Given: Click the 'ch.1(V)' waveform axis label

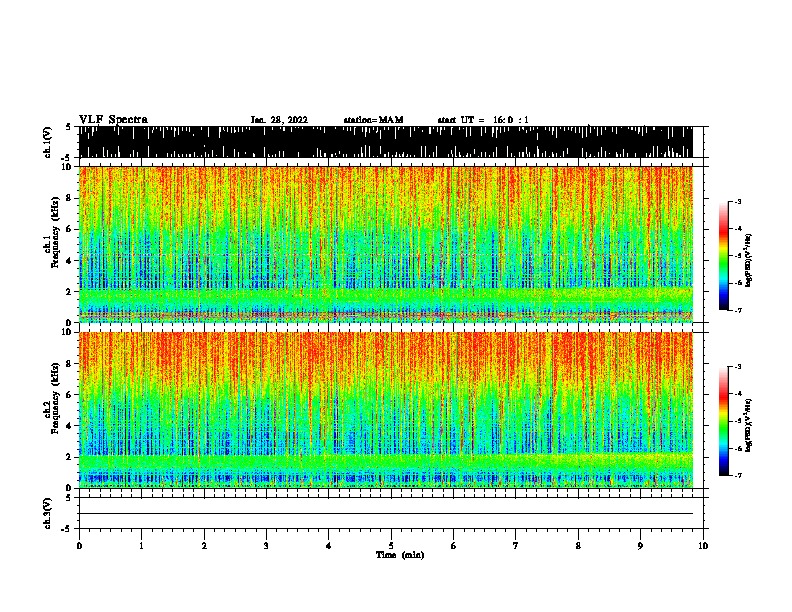Looking at the screenshot, I should [48, 142].
